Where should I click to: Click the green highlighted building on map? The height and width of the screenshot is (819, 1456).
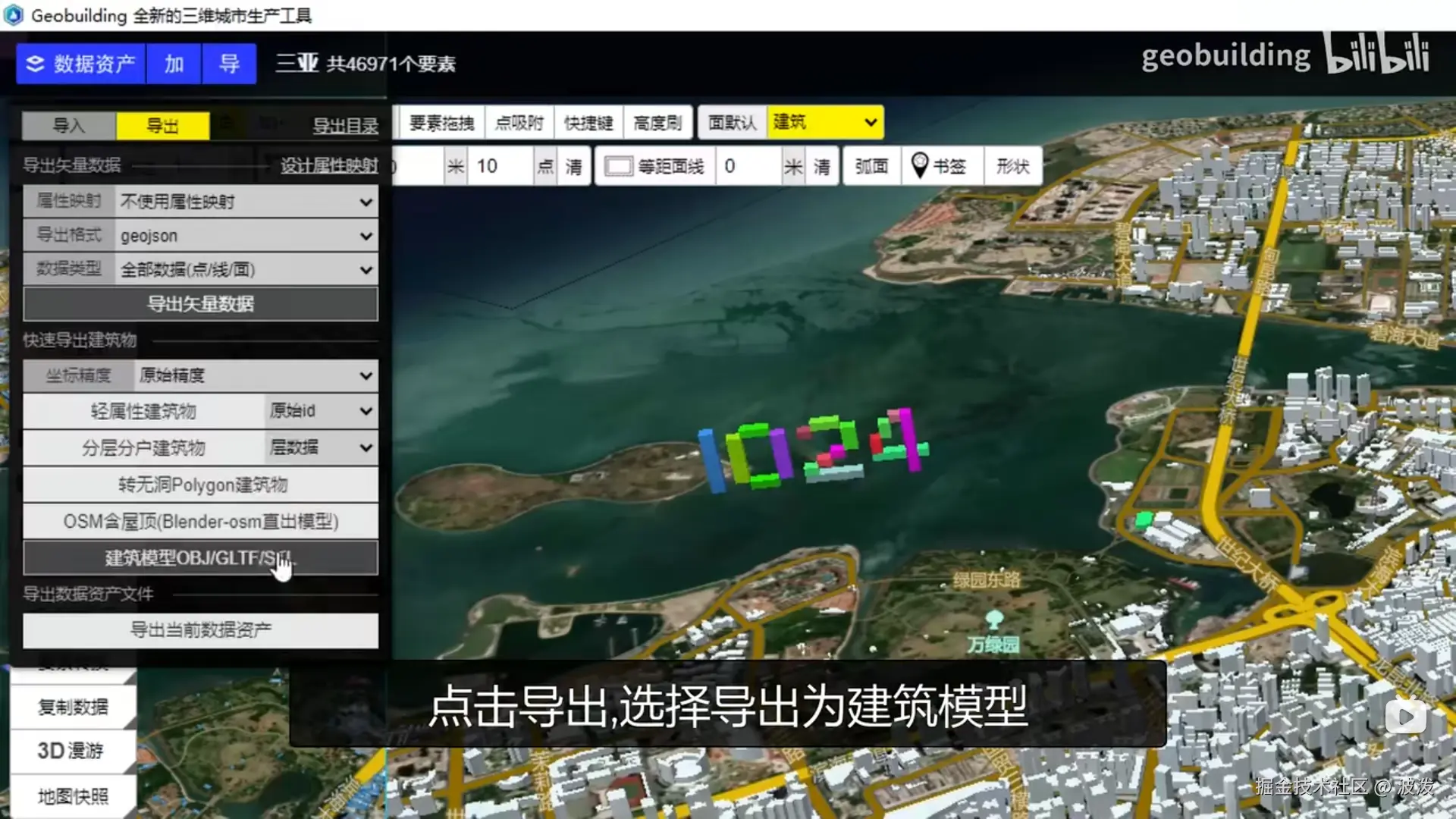pyautogui.click(x=1143, y=519)
